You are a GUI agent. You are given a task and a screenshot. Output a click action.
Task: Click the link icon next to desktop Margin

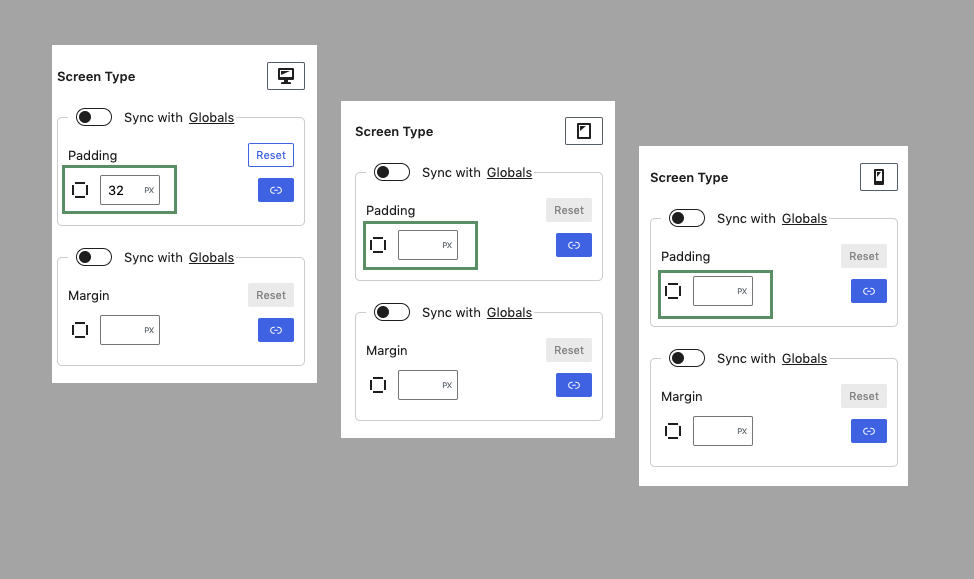click(275, 329)
